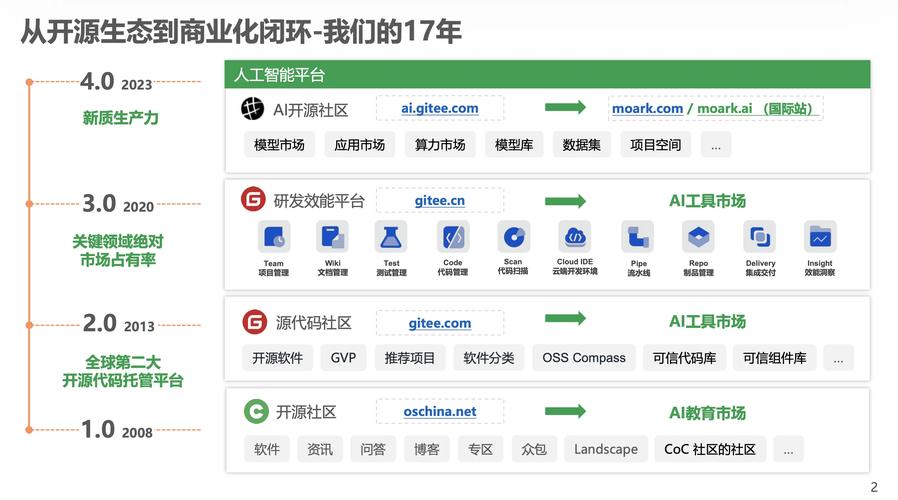This screenshot has width=898, height=500.
Task: Click the green arrow after oschina.net
Action: pos(565,411)
